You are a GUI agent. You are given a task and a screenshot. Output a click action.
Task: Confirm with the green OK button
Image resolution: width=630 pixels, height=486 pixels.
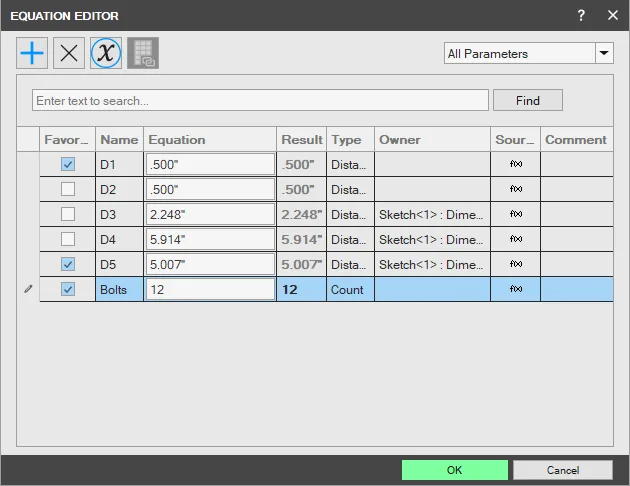[454, 470]
